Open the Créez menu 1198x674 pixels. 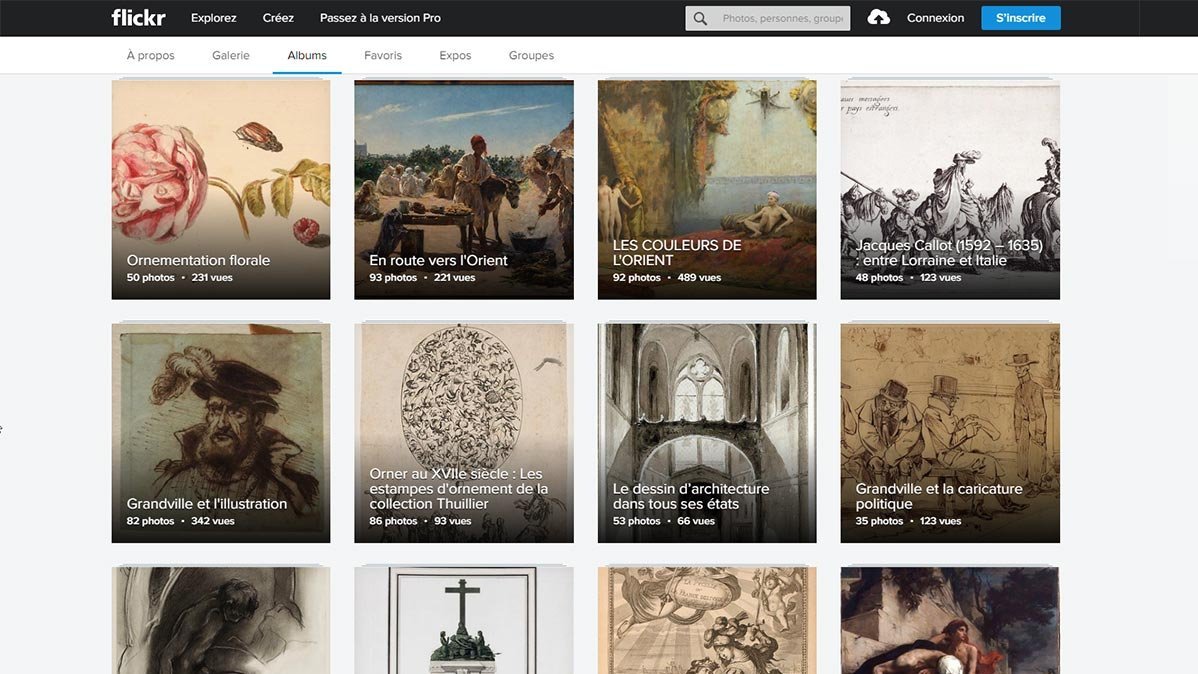point(278,18)
